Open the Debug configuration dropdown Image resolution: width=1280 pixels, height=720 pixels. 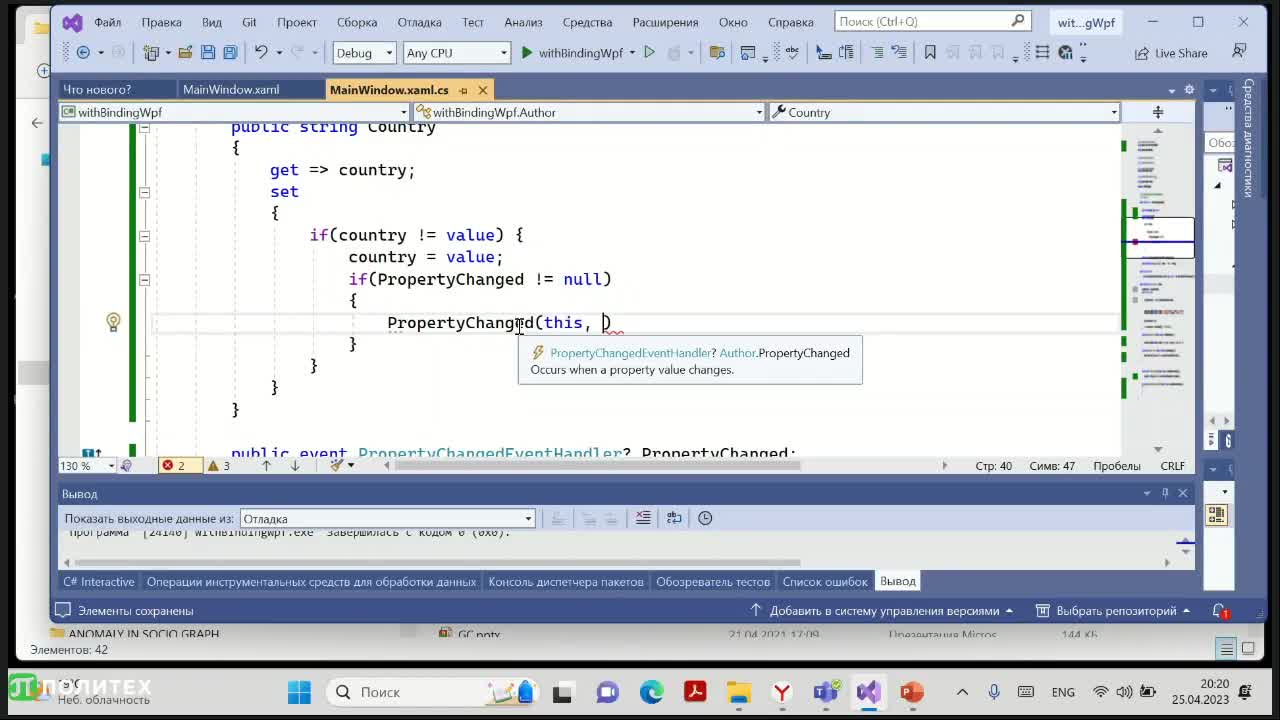(x=364, y=53)
